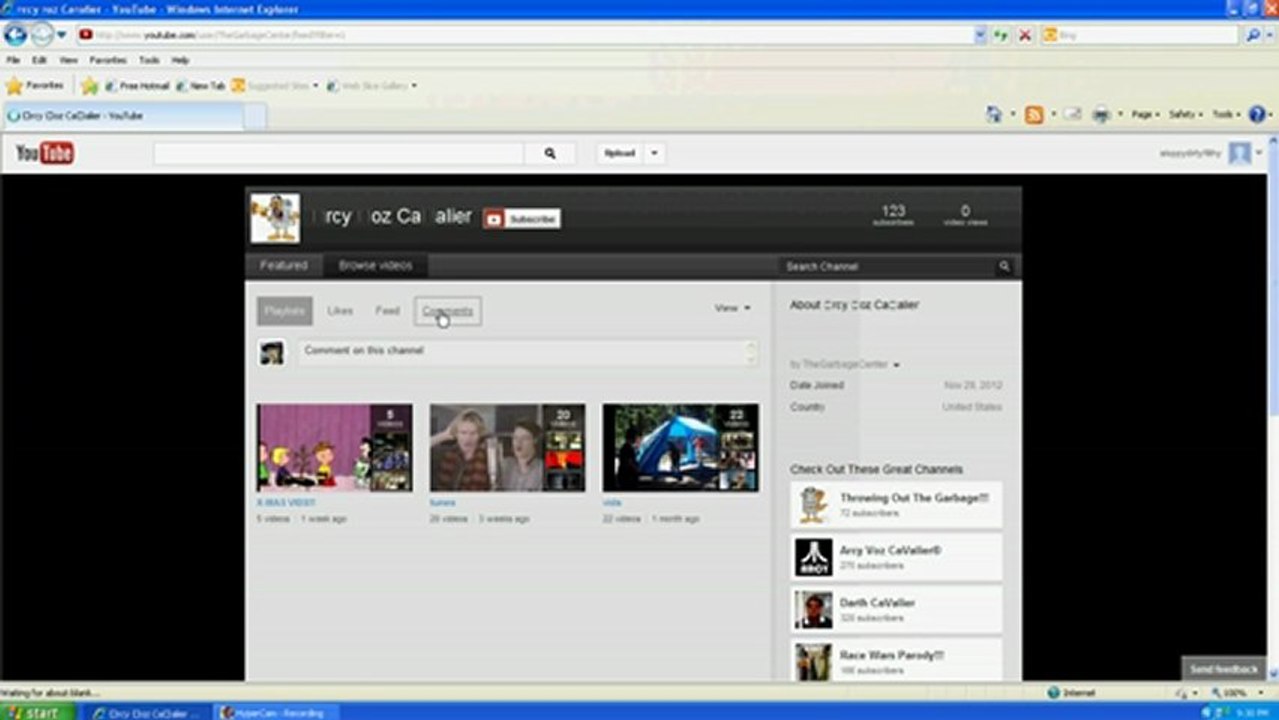Go back with the IE back arrow
Image resolution: width=1279 pixels, height=720 pixels.
point(14,35)
